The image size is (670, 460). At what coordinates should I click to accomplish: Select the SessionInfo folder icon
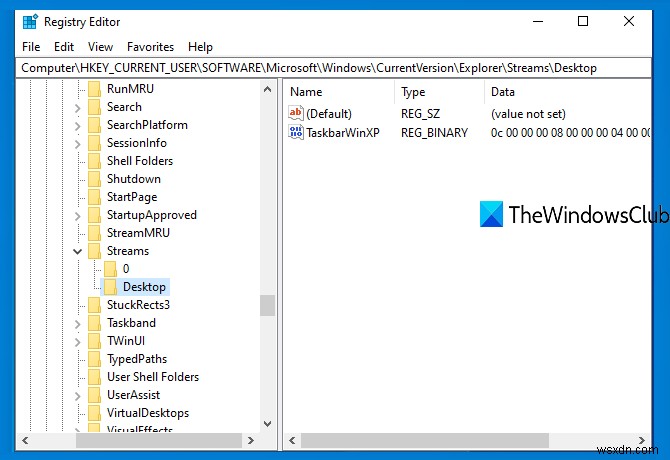(94, 143)
